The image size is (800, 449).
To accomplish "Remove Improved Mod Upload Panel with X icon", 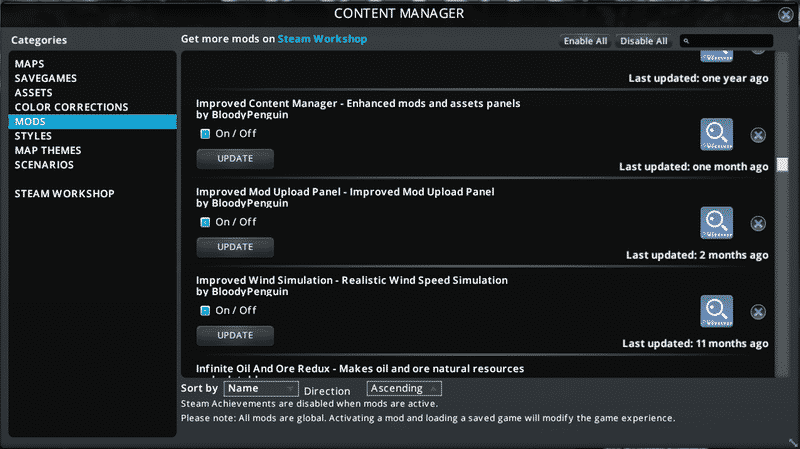I will [758, 224].
